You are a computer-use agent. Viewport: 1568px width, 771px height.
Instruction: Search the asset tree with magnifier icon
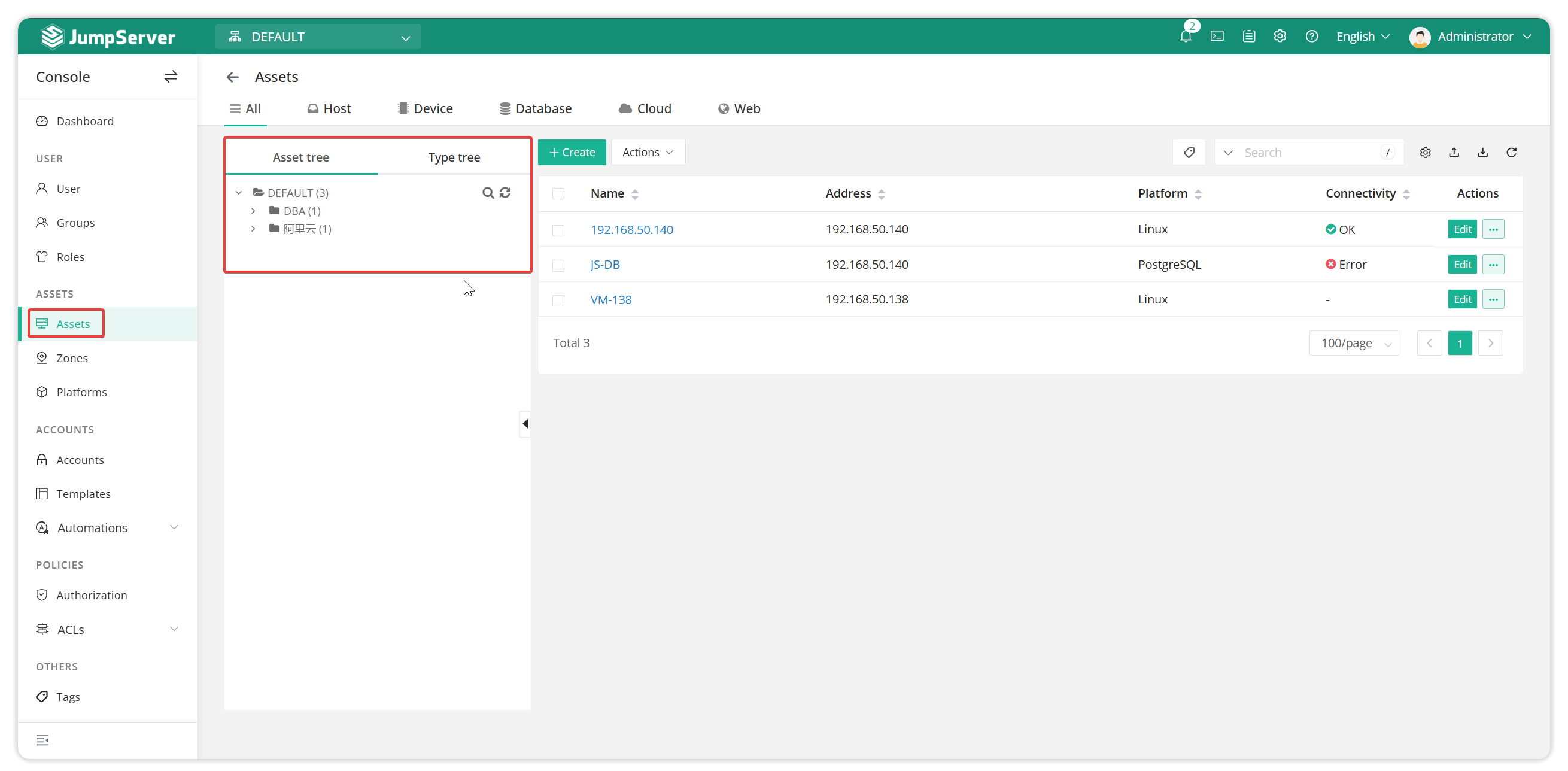[x=488, y=193]
